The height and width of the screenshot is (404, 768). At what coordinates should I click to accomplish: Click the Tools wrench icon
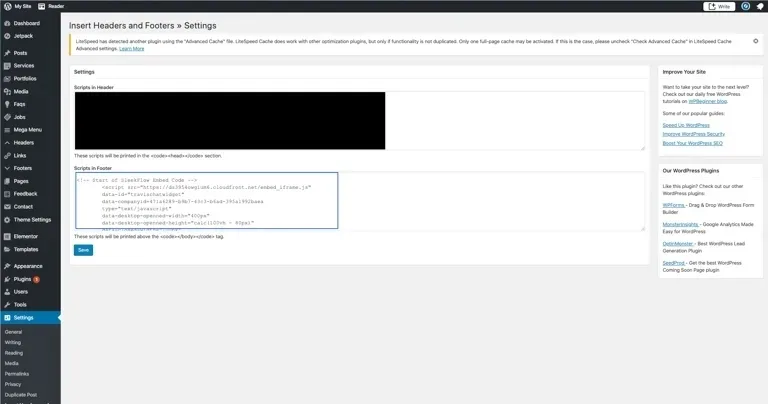coord(7,305)
